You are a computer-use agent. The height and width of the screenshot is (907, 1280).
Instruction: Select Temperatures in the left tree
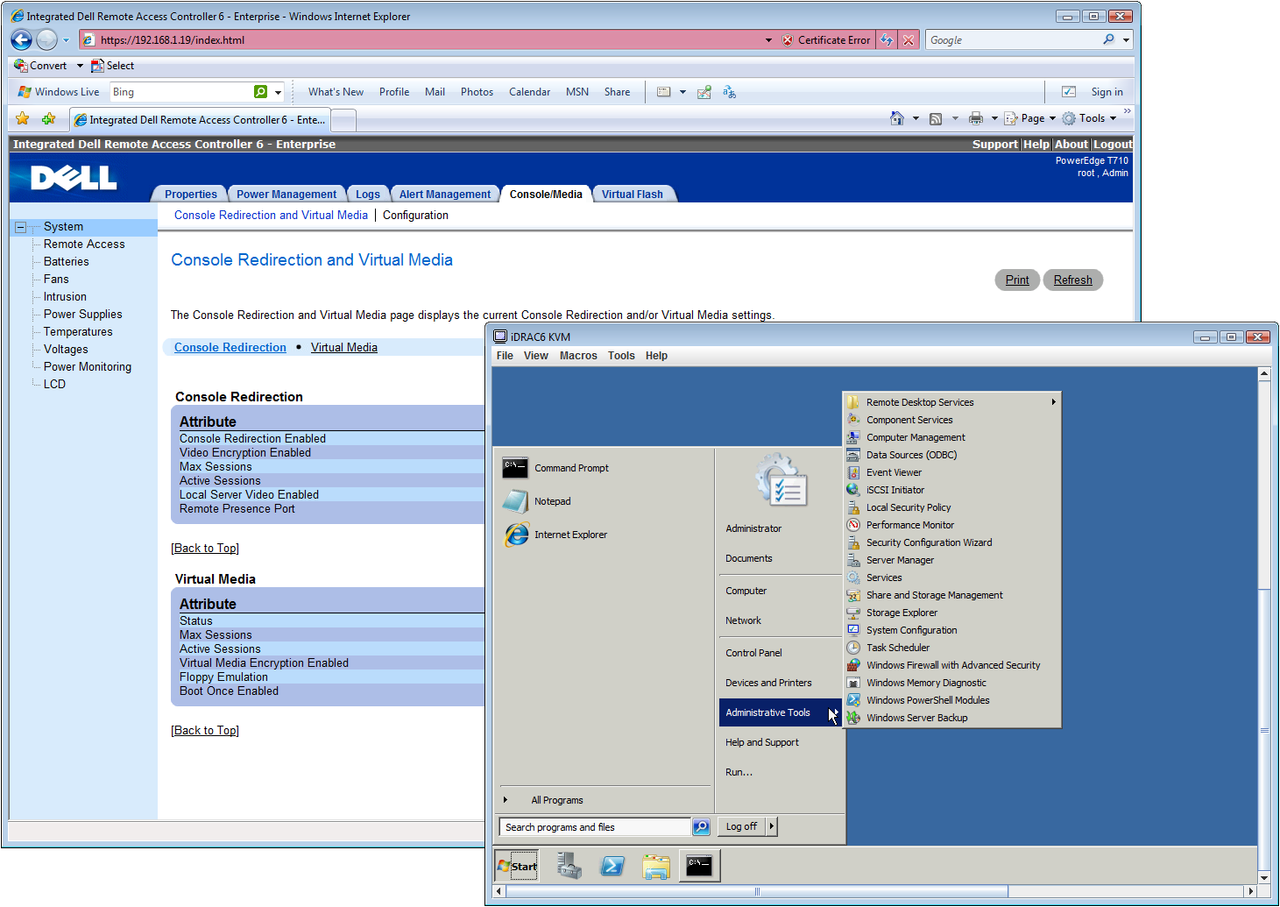[x=78, y=332]
